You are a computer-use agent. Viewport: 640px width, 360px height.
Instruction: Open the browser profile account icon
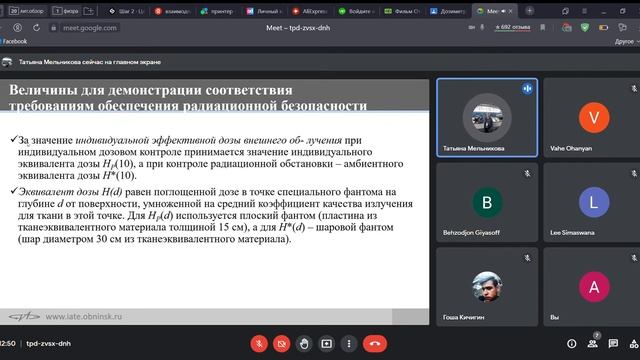tap(18, 28)
